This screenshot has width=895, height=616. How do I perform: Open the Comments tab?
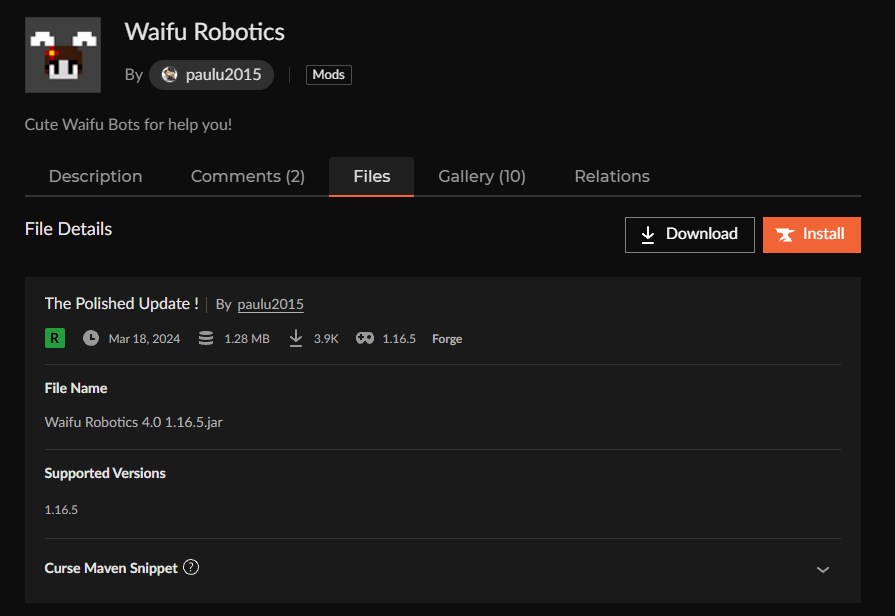click(x=247, y=176)
